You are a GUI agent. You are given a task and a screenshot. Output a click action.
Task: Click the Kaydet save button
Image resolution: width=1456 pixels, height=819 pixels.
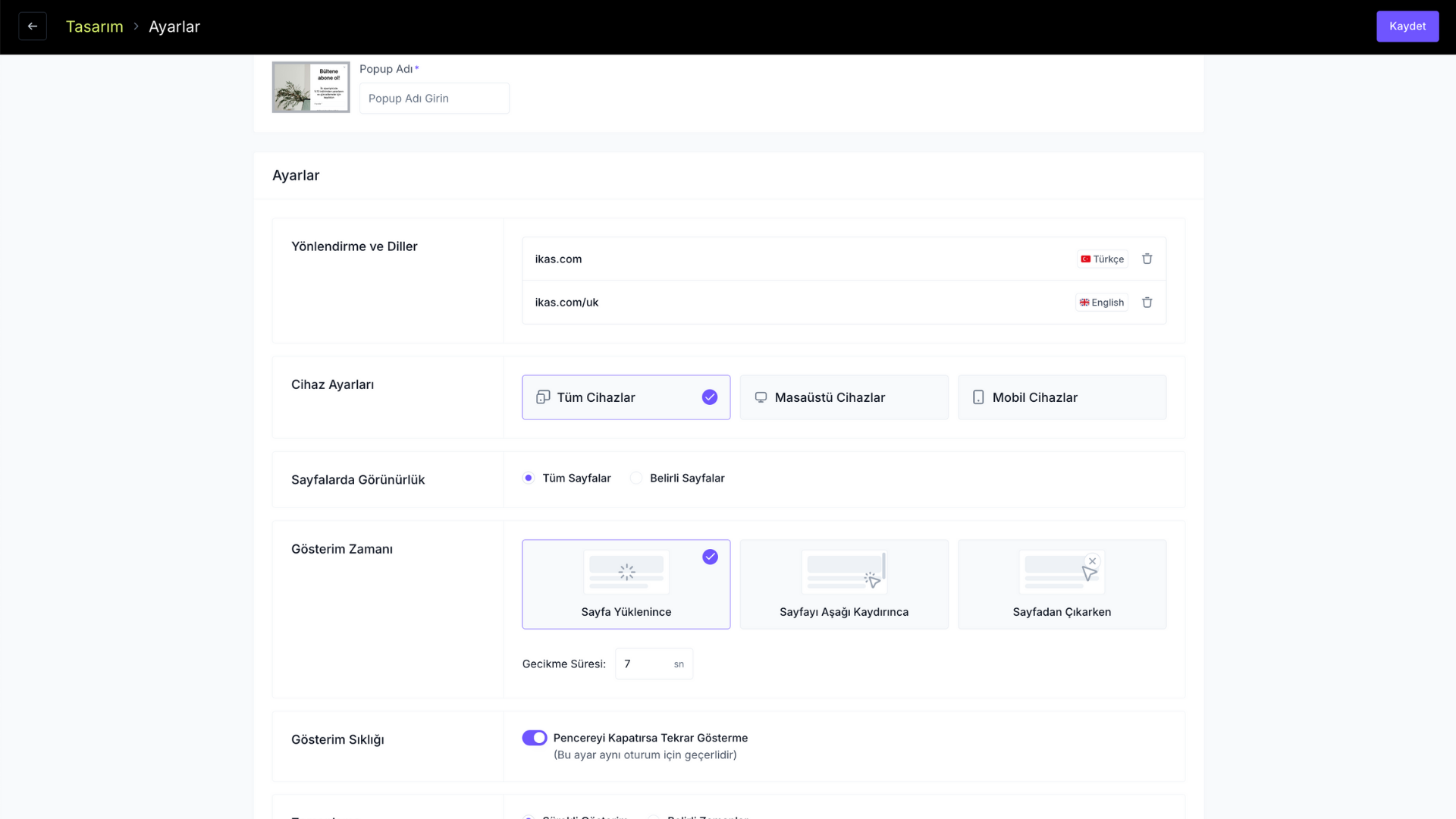click(1407, 26)
